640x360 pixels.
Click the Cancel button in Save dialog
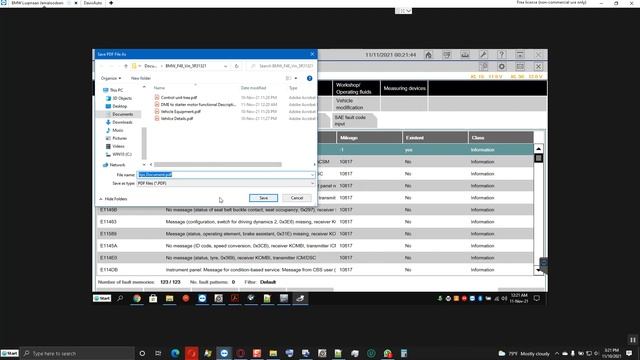tap(297, 198)
